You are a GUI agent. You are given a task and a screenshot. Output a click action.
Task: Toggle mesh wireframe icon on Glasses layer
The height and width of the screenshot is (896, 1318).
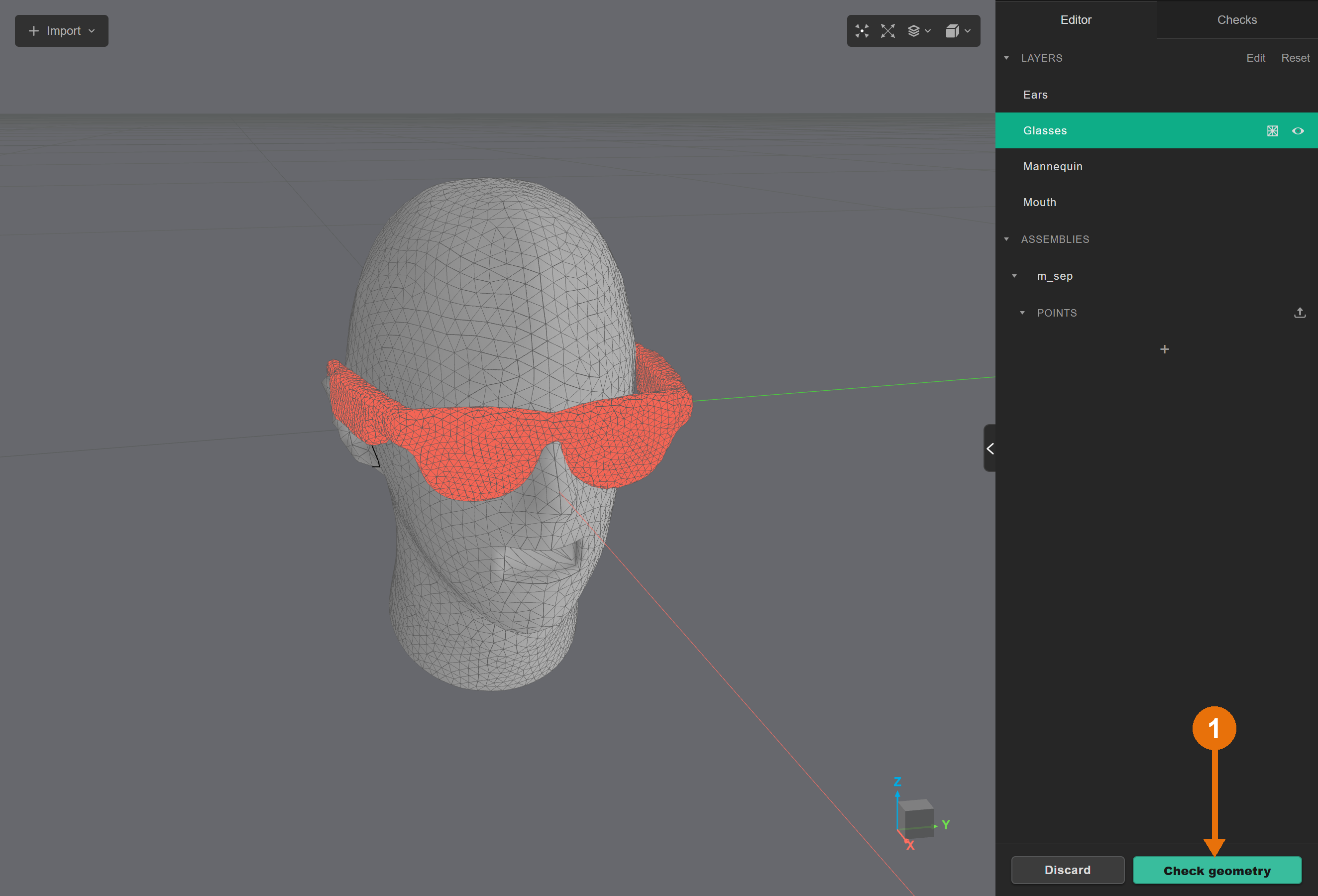[x=1273, y=131]
